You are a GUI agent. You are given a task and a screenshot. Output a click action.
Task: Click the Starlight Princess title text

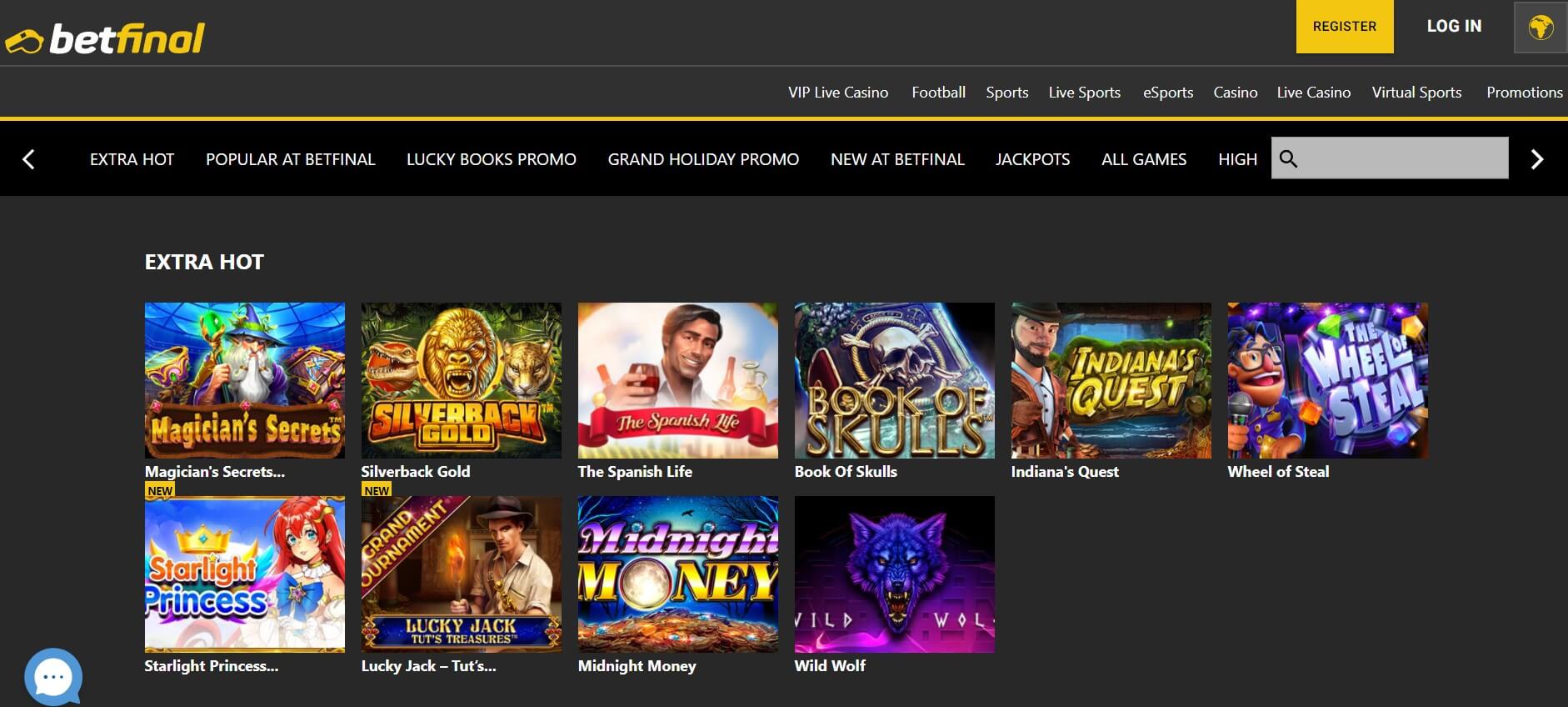[x=212, y=666]
